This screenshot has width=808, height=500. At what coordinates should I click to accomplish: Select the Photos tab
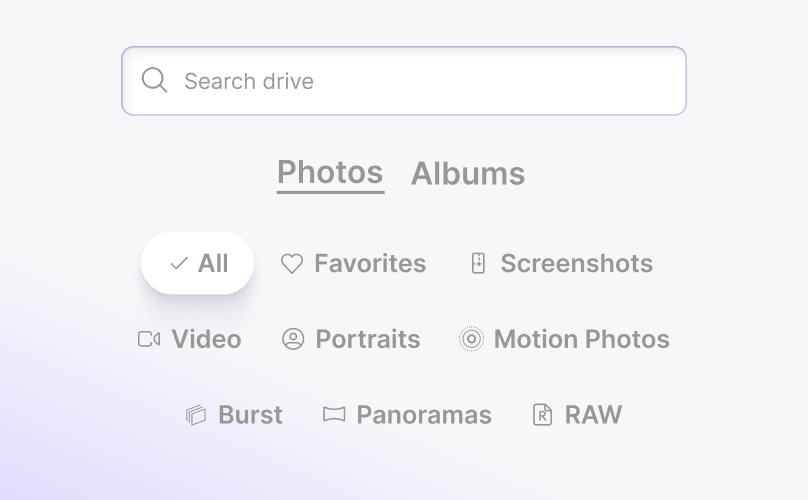click(x=330, y=173)
